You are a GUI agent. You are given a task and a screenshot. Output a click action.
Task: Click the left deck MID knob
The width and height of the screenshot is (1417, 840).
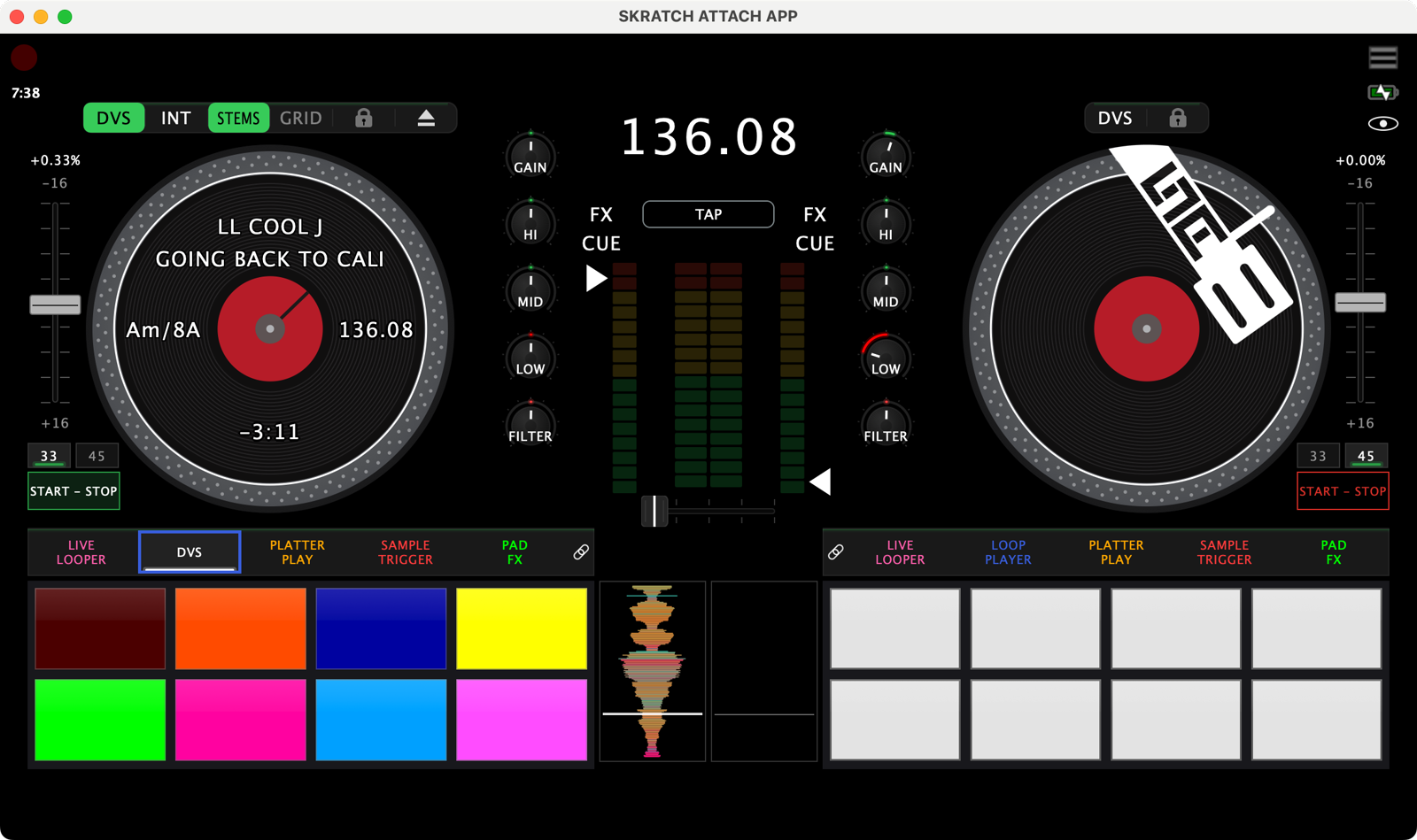click(530, 289)
